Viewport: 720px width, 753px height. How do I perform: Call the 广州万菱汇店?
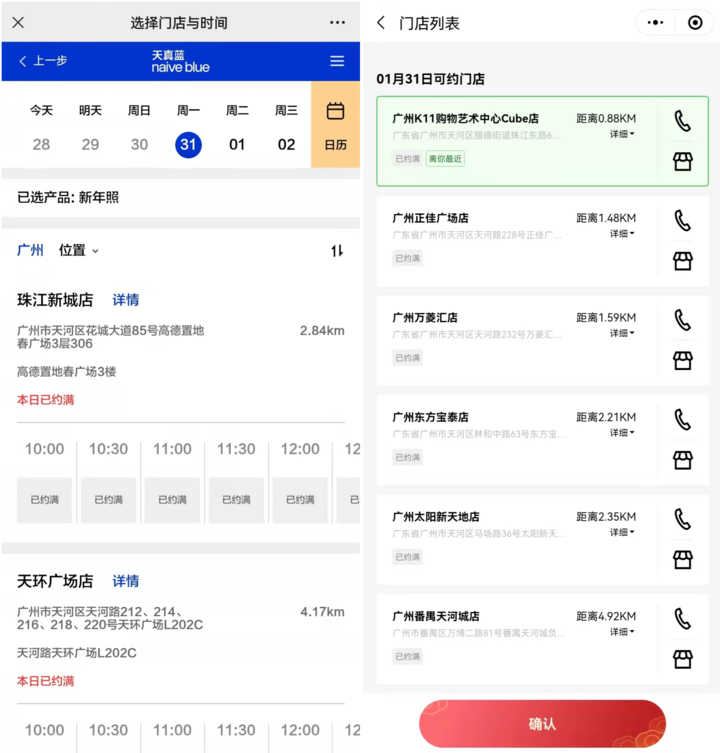coord(683,320)
